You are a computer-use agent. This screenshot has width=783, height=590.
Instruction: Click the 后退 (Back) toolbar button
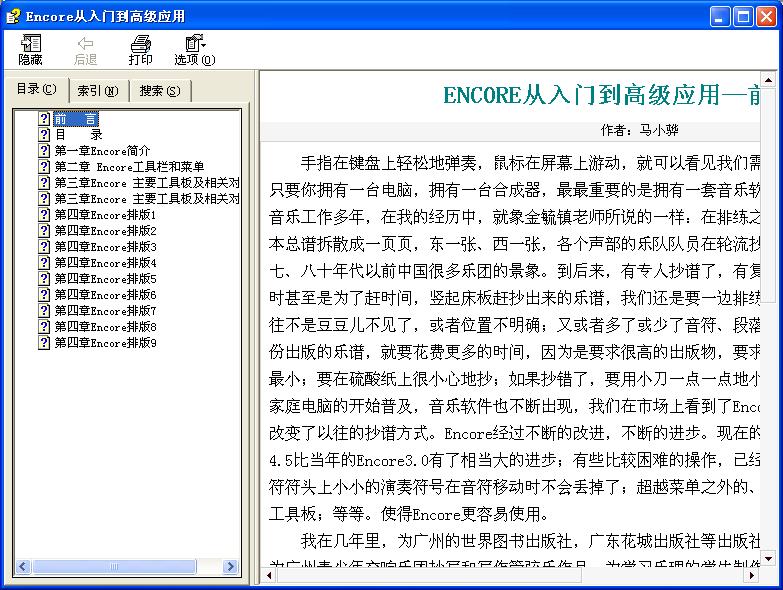pos(85,50)
